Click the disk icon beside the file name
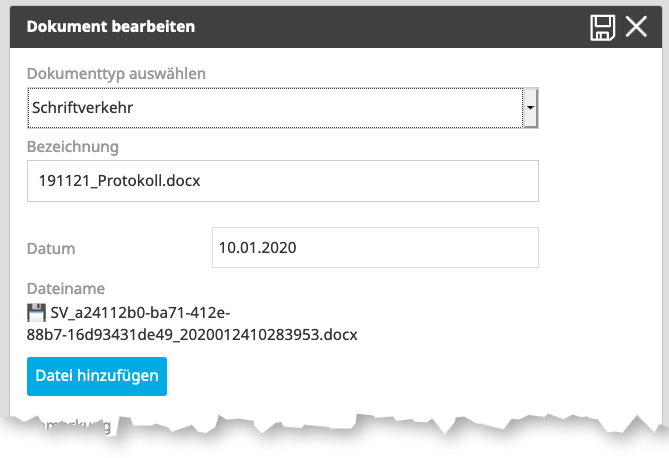The image size is (669, 458). tap(36, 312)
